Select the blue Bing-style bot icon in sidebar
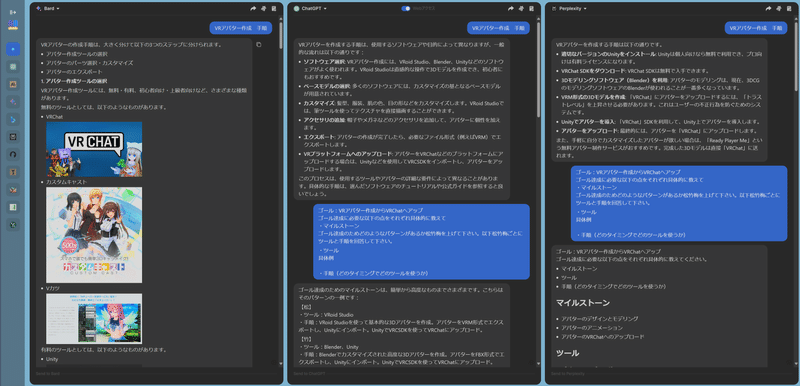The width and height of the screenshot is (800, 386). coord(13,119)
